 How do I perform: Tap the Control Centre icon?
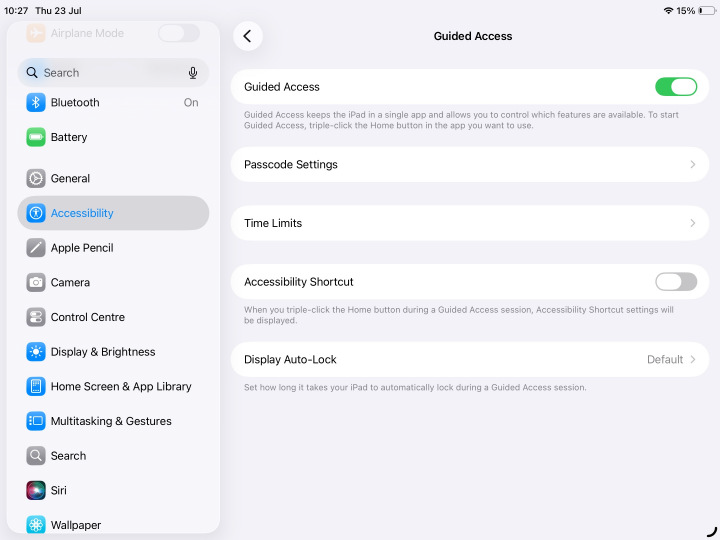(36, 317)
